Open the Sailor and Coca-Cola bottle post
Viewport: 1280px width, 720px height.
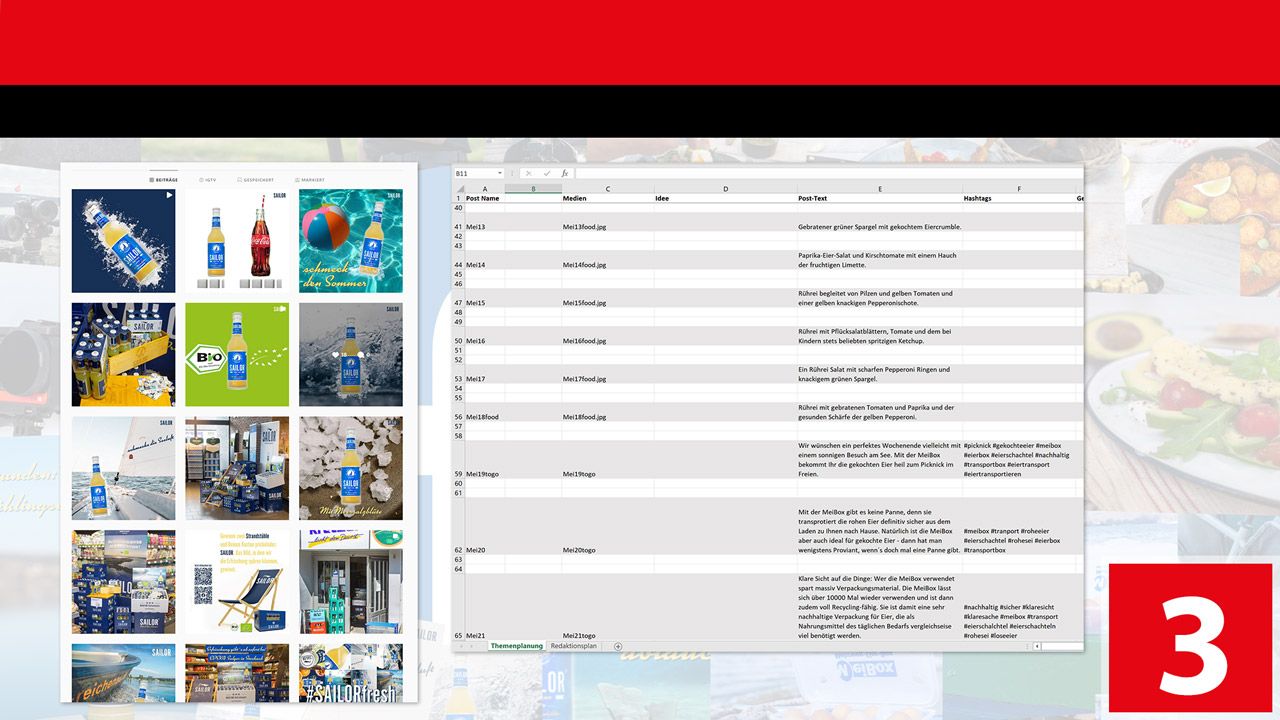237,240
